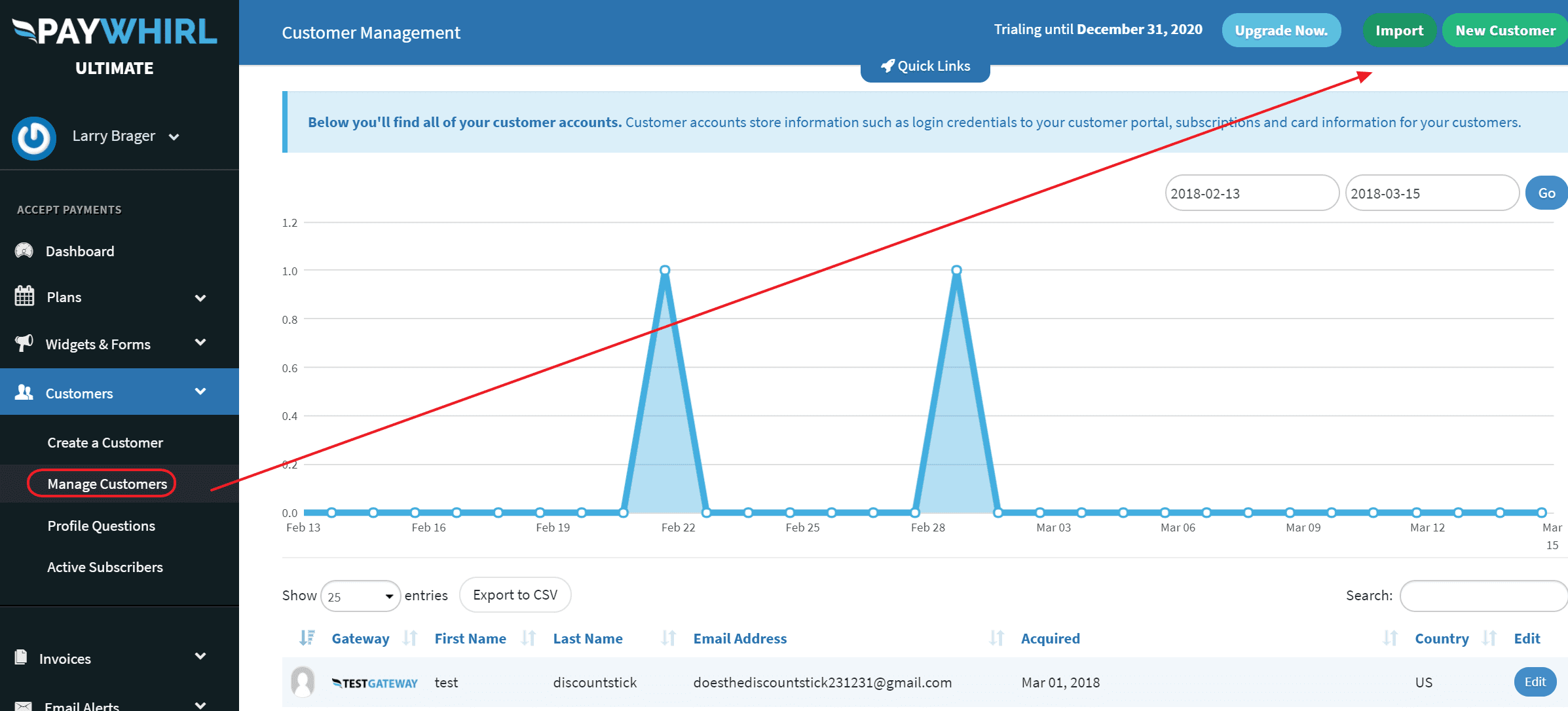Screen dimensions: 1568x711
Task: Select the Dashboard gamepad icon
Action: pyautogui.click(x=24, y=250)
